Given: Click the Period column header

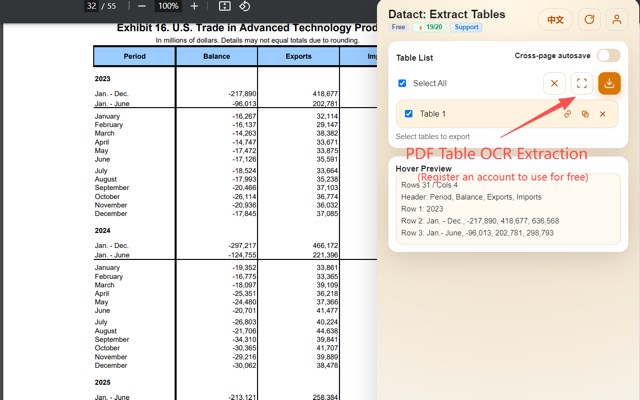Looking at the screenshot, I should tap(135, 56).
